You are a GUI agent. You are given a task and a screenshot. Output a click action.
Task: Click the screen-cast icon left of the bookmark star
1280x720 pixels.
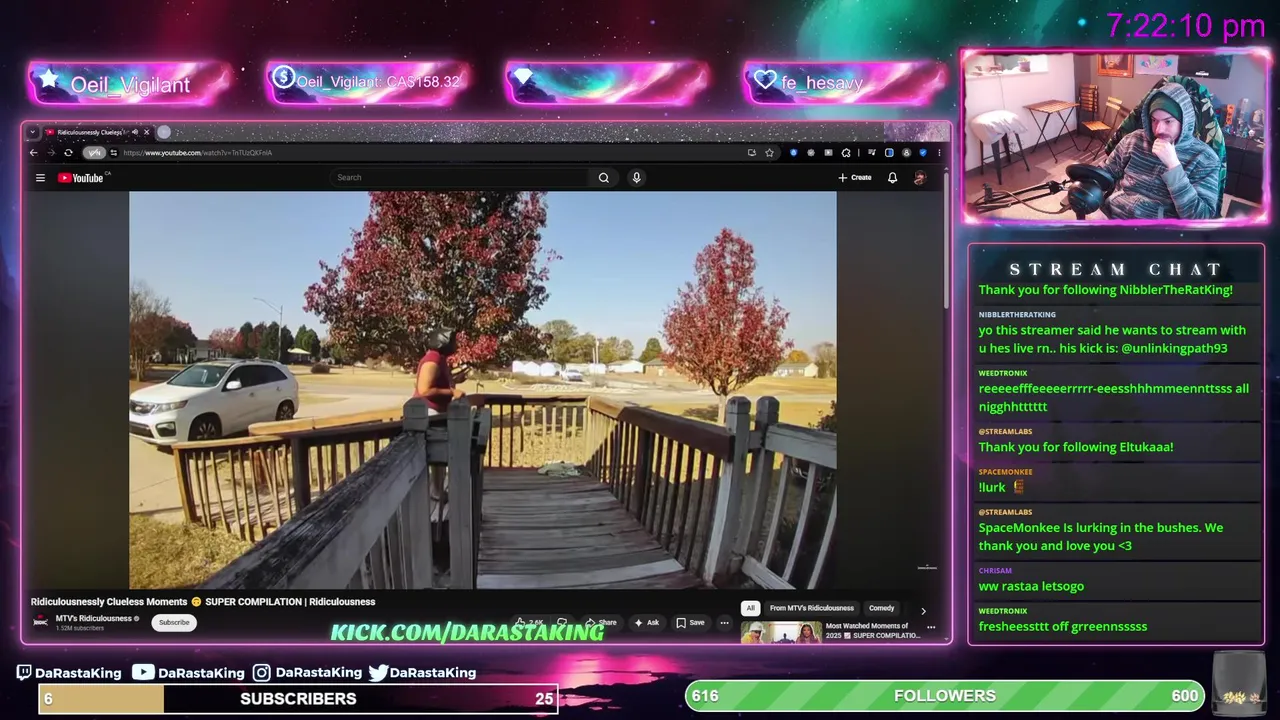tap(752, 153)
